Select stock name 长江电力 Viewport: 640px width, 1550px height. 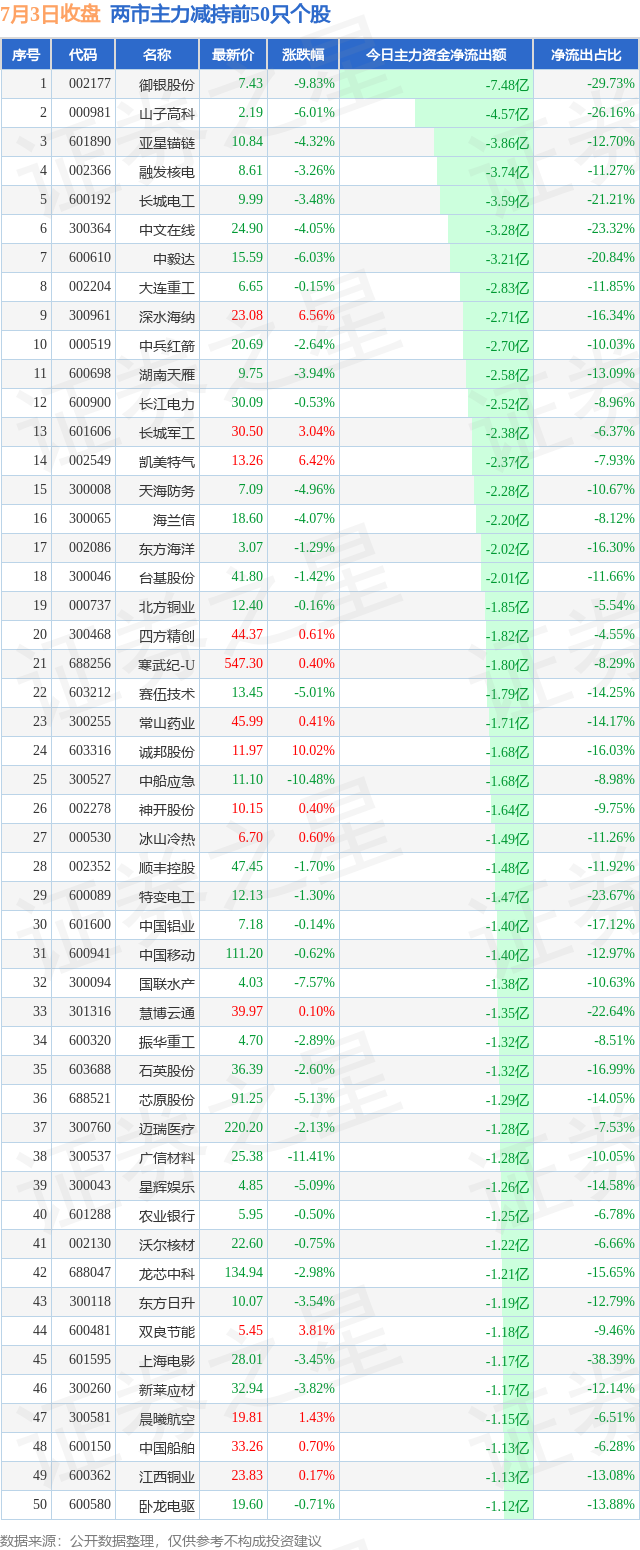[167, 403]
